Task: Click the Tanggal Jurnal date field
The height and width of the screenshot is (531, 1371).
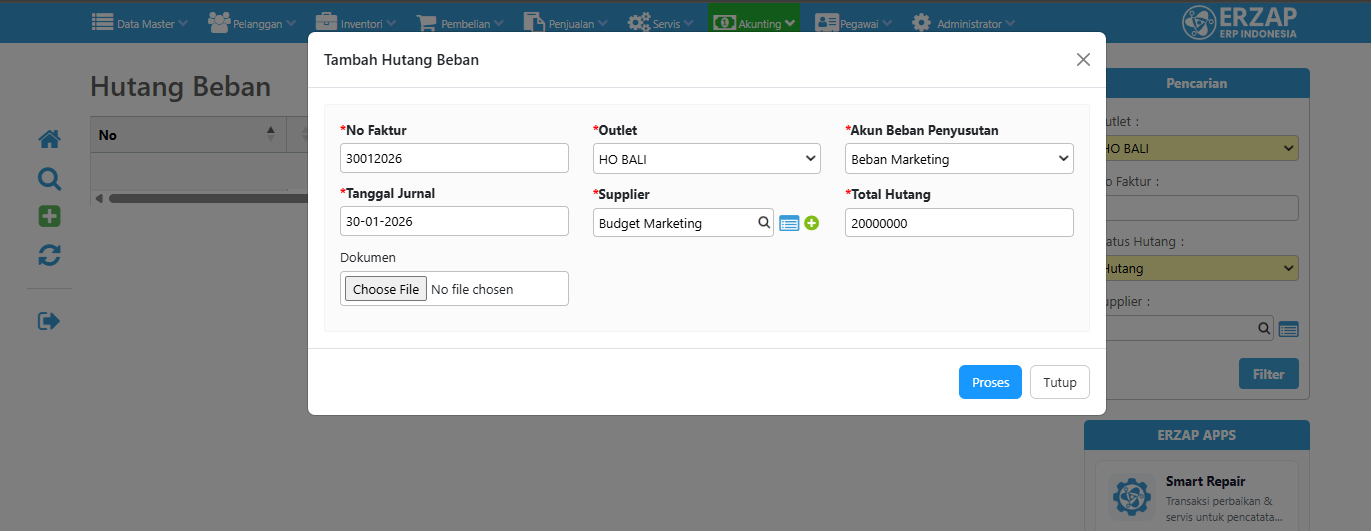Action: coord(454,221)
